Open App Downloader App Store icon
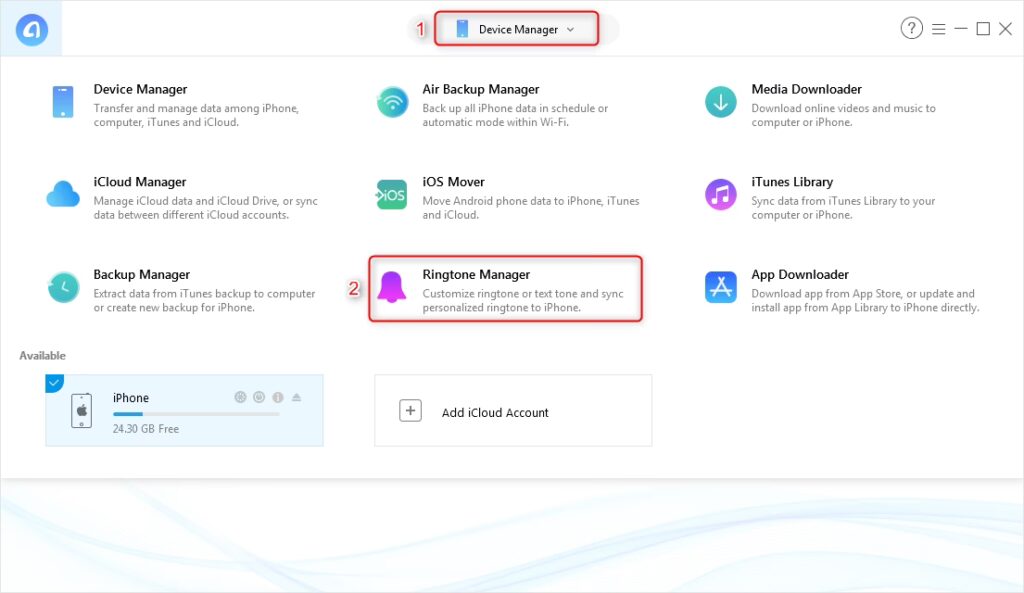Viewport: 1024px width, 593px height. (x=720, y=287)
